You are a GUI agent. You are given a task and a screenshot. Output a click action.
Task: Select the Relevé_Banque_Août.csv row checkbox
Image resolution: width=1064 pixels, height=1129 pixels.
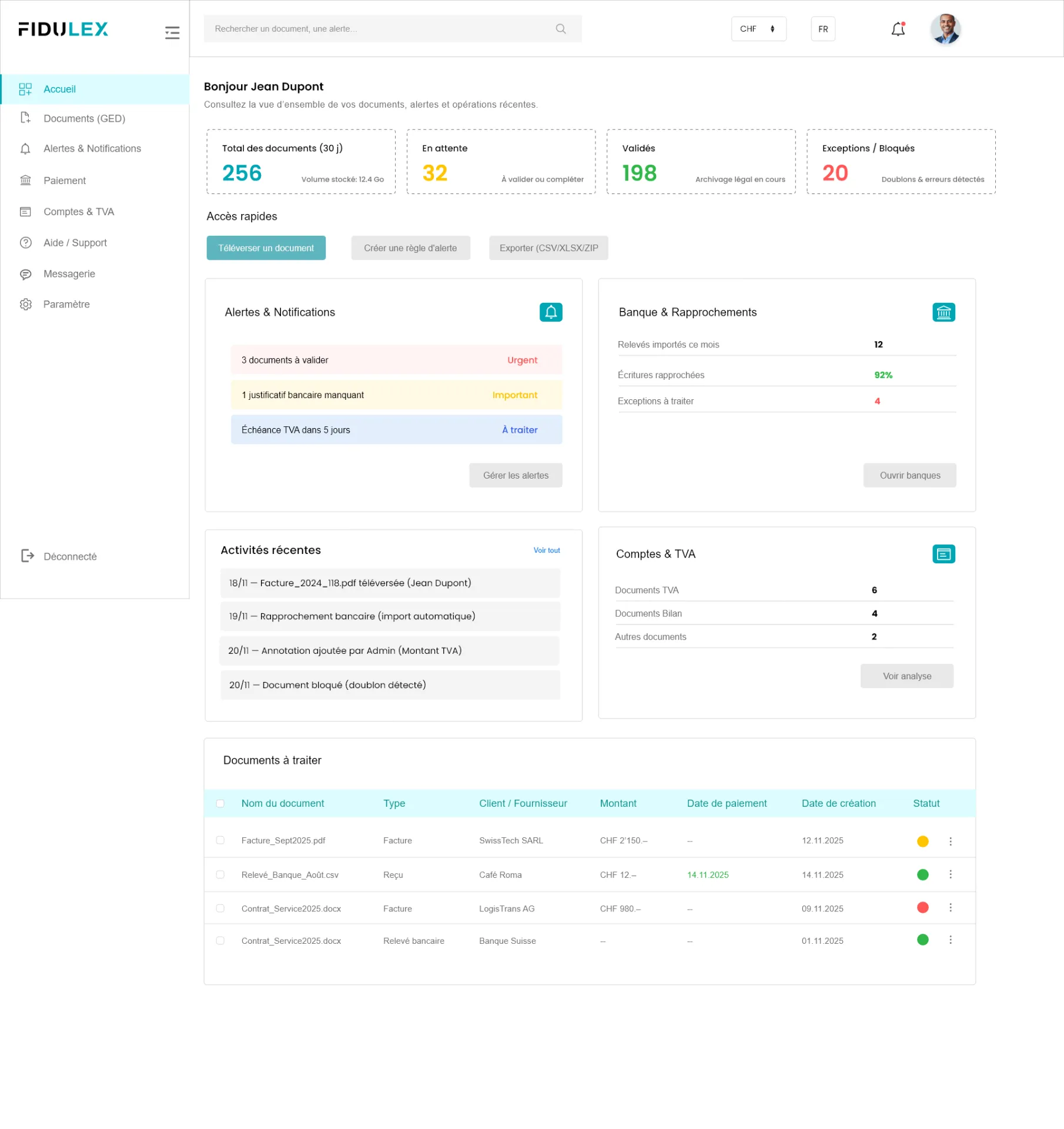(220, 874)
